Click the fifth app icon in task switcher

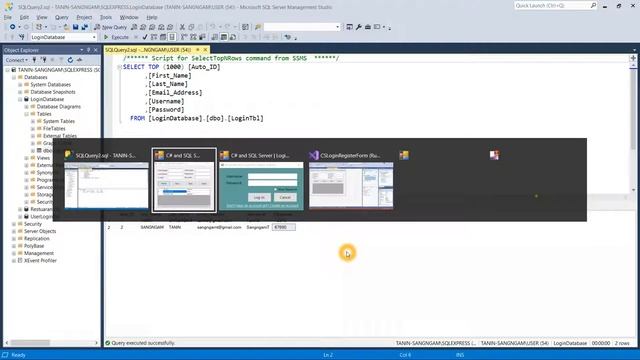(x=404, y=155)
